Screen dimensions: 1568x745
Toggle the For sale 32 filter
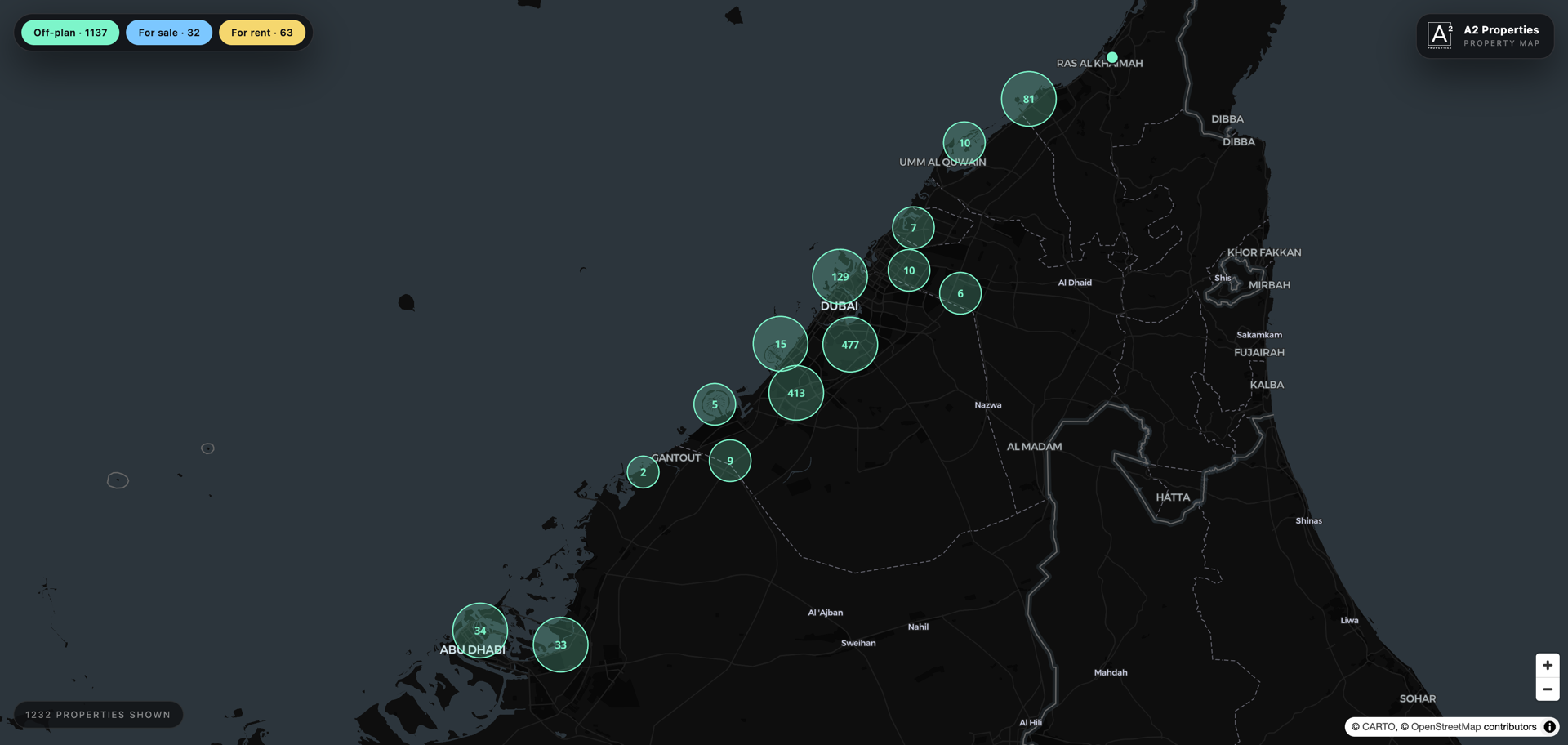(169, 33)
